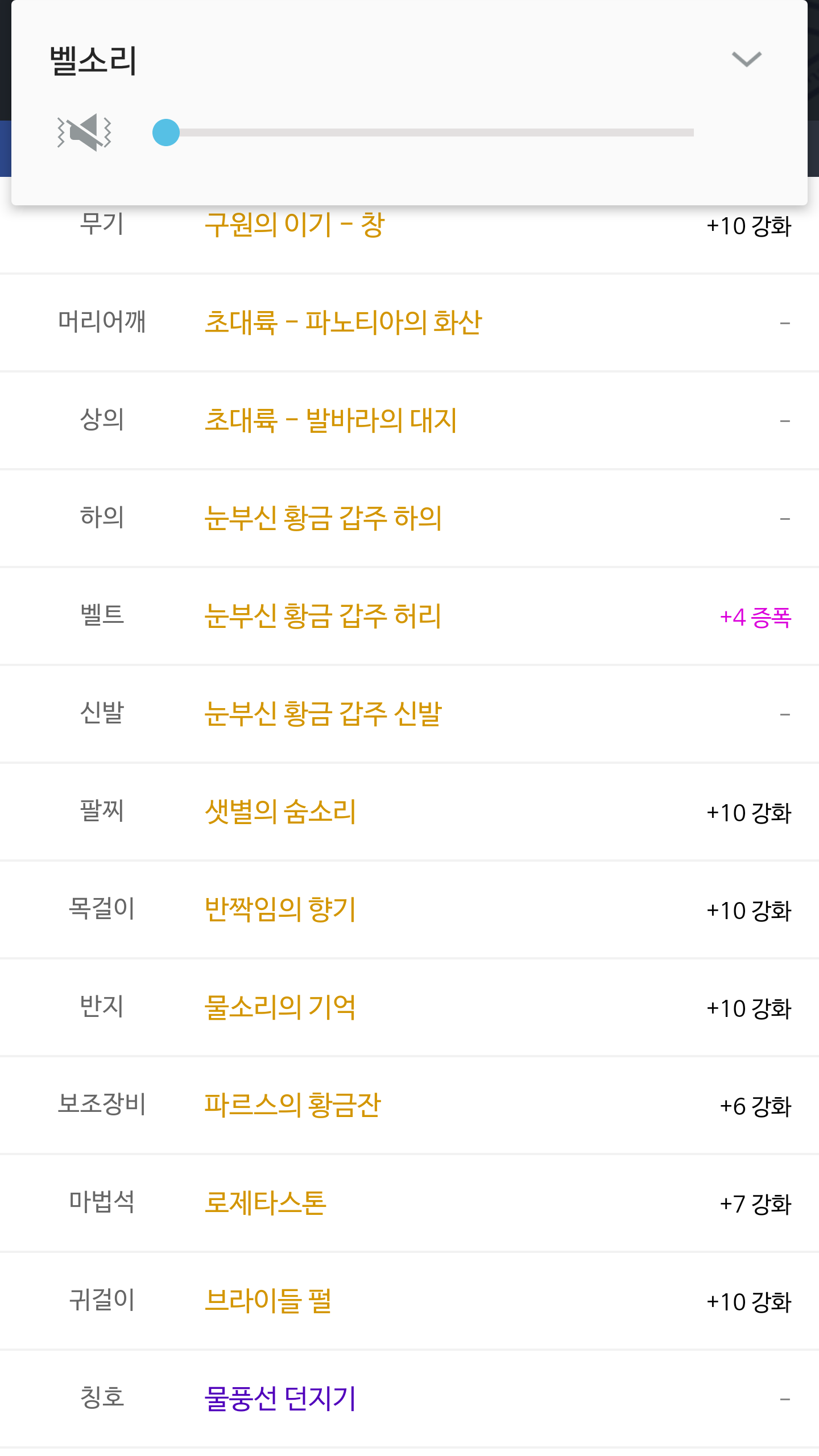The width and height of the screenshot is (819, 1456).
Task: Select 눈부신 황금 갑주 하의 item
Action: (x=322, y=518)
